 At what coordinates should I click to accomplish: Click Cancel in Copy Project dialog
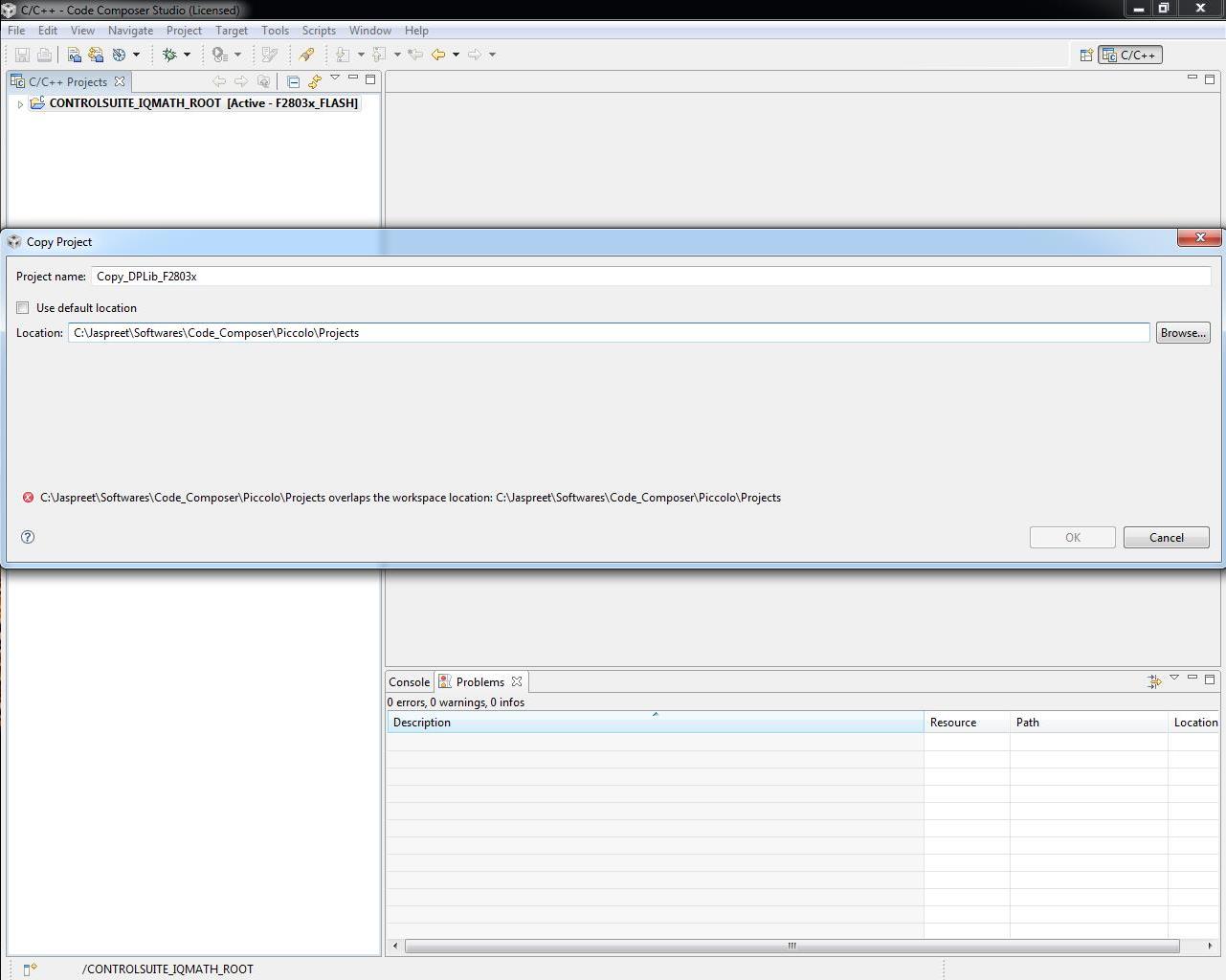click(x=1167, y=538)
